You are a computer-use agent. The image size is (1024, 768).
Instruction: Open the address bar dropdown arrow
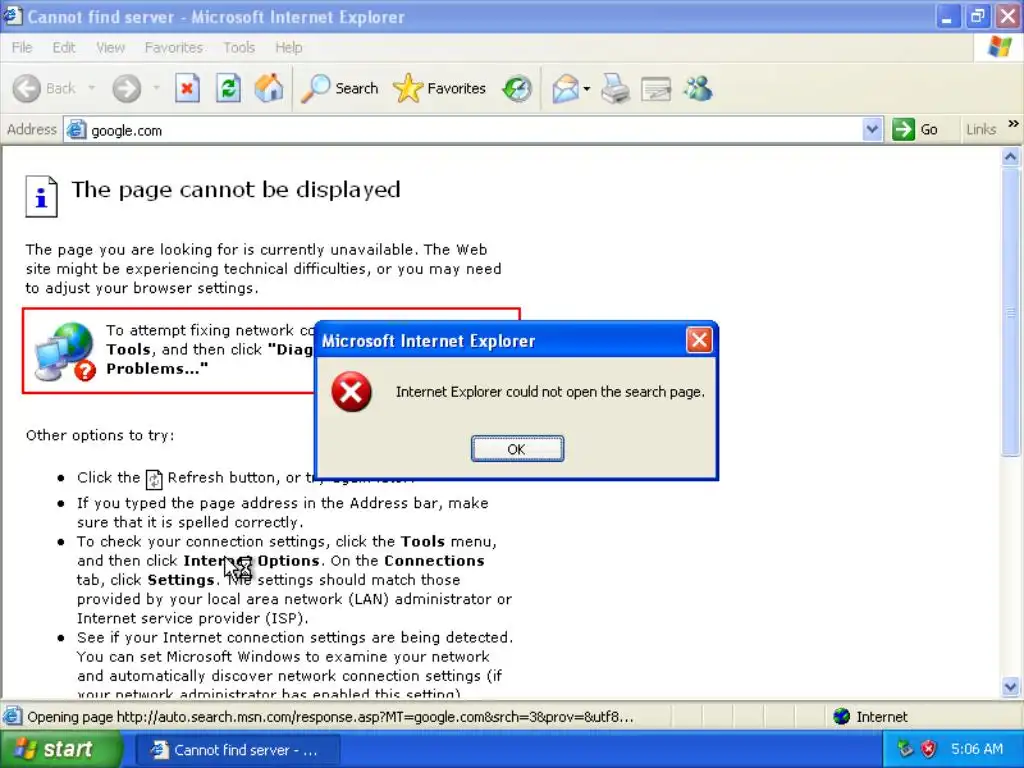click(x=872, y=129)
